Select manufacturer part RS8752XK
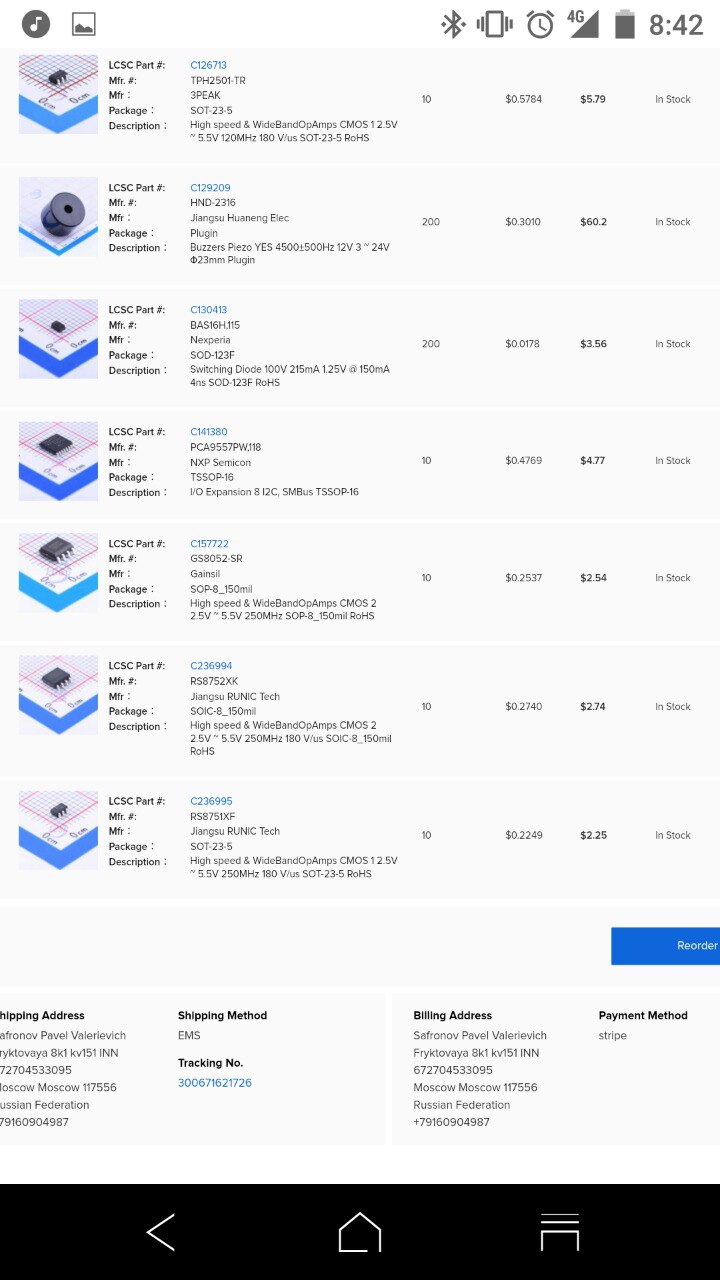The height and width of the screenshot is (1280, 720). pos(214,681)
